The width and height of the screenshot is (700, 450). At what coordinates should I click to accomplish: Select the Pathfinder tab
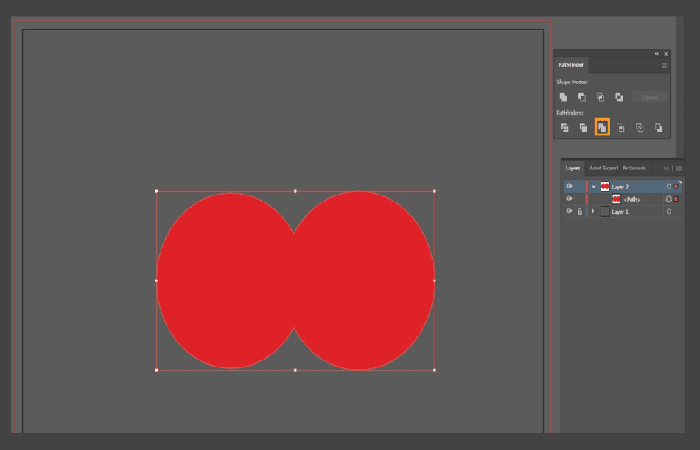point(571,65)
